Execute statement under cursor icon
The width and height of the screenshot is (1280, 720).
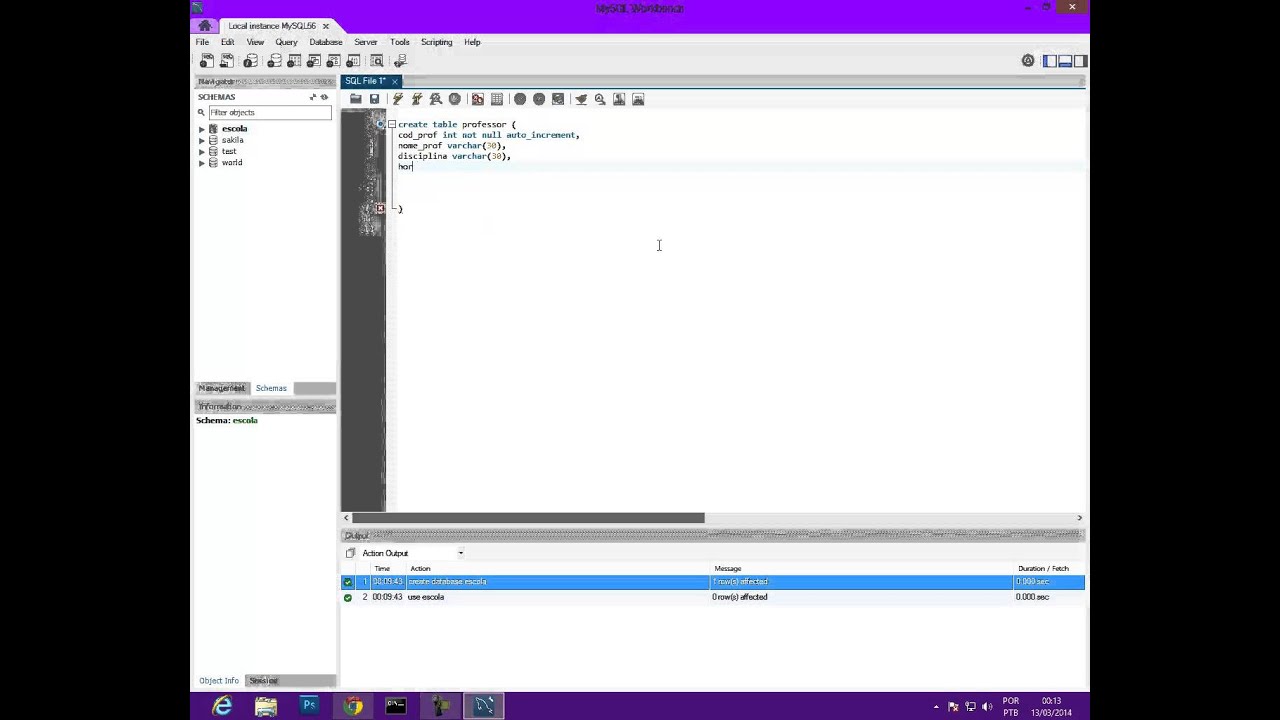(x=417, y=99)
